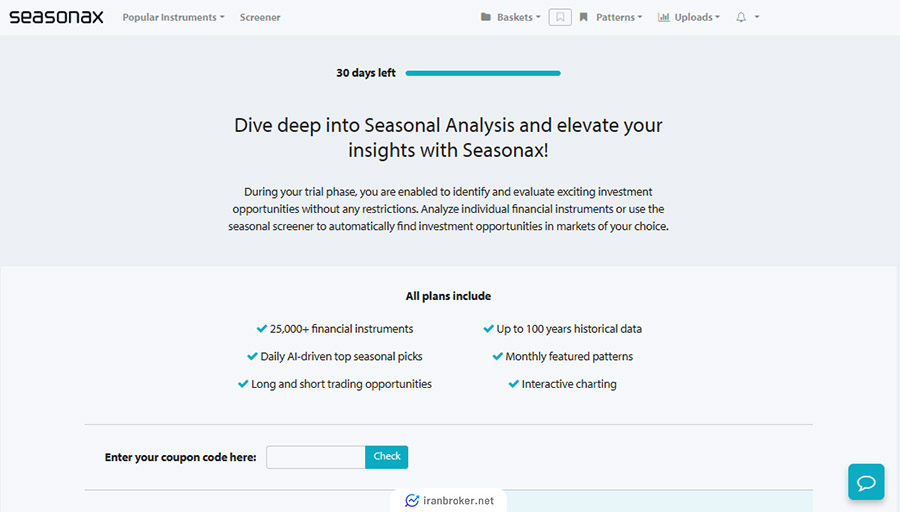The width and height of the screenshot is (900, 512).
Task: Click the outlined bookmark button
Action: (x=560, y=17)
